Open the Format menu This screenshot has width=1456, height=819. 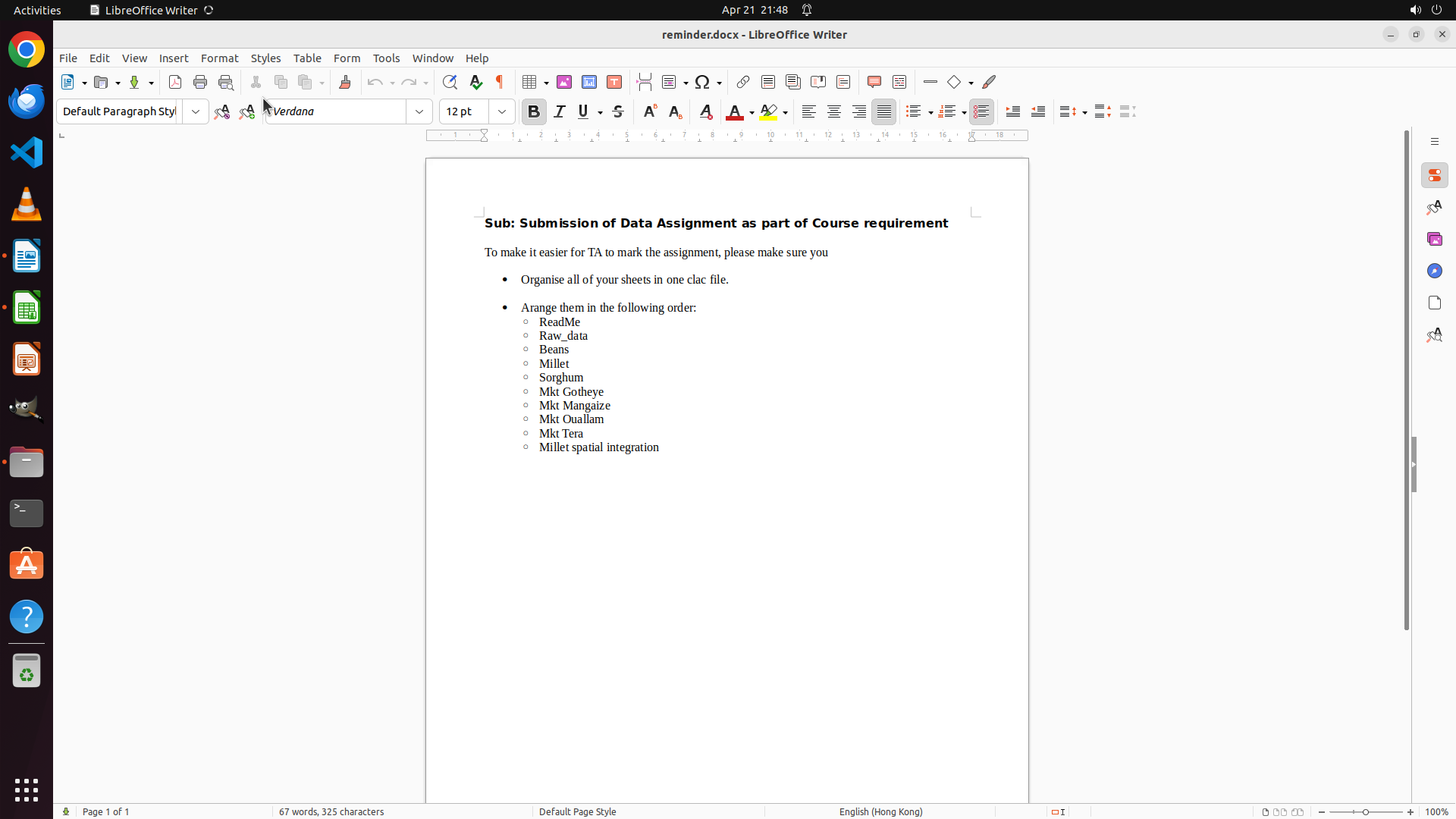[x=219, y=58]
